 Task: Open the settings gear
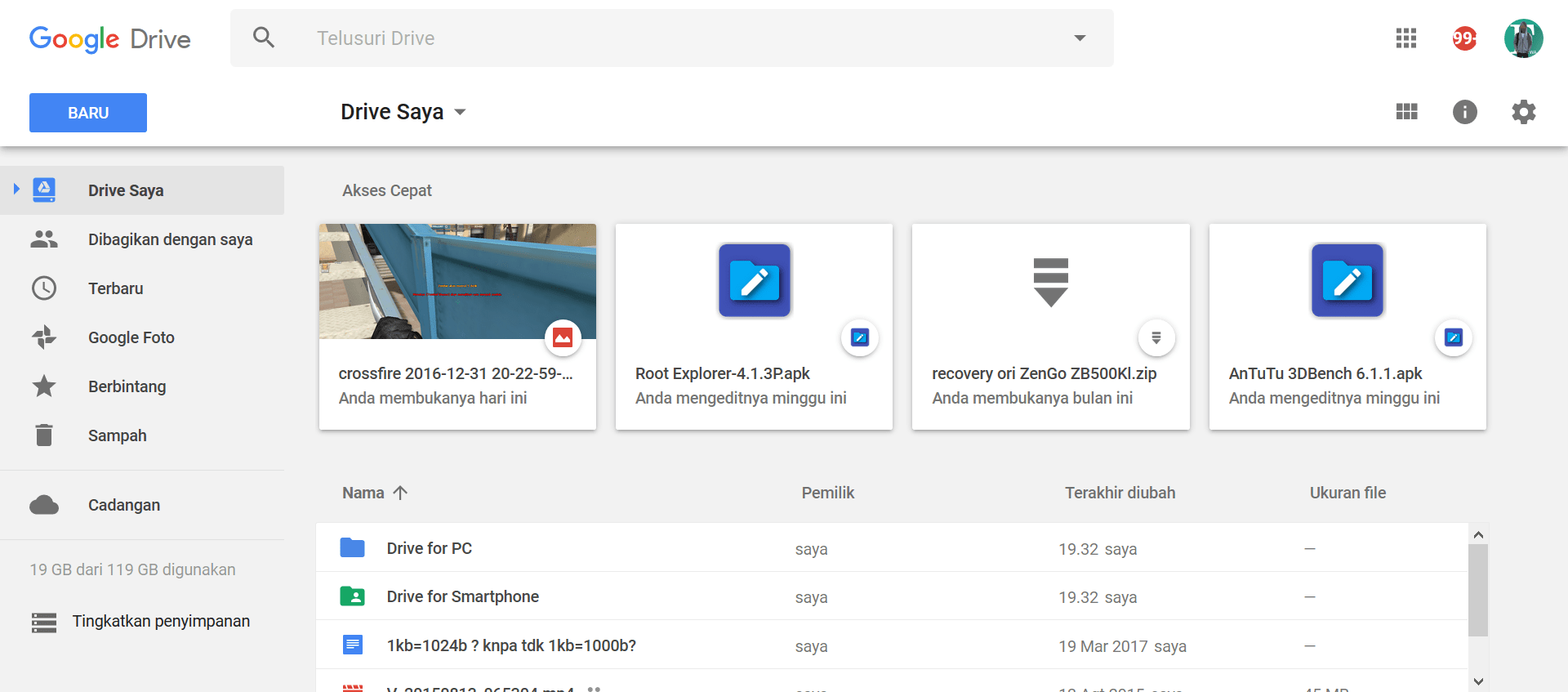(x=1523, y=112)
